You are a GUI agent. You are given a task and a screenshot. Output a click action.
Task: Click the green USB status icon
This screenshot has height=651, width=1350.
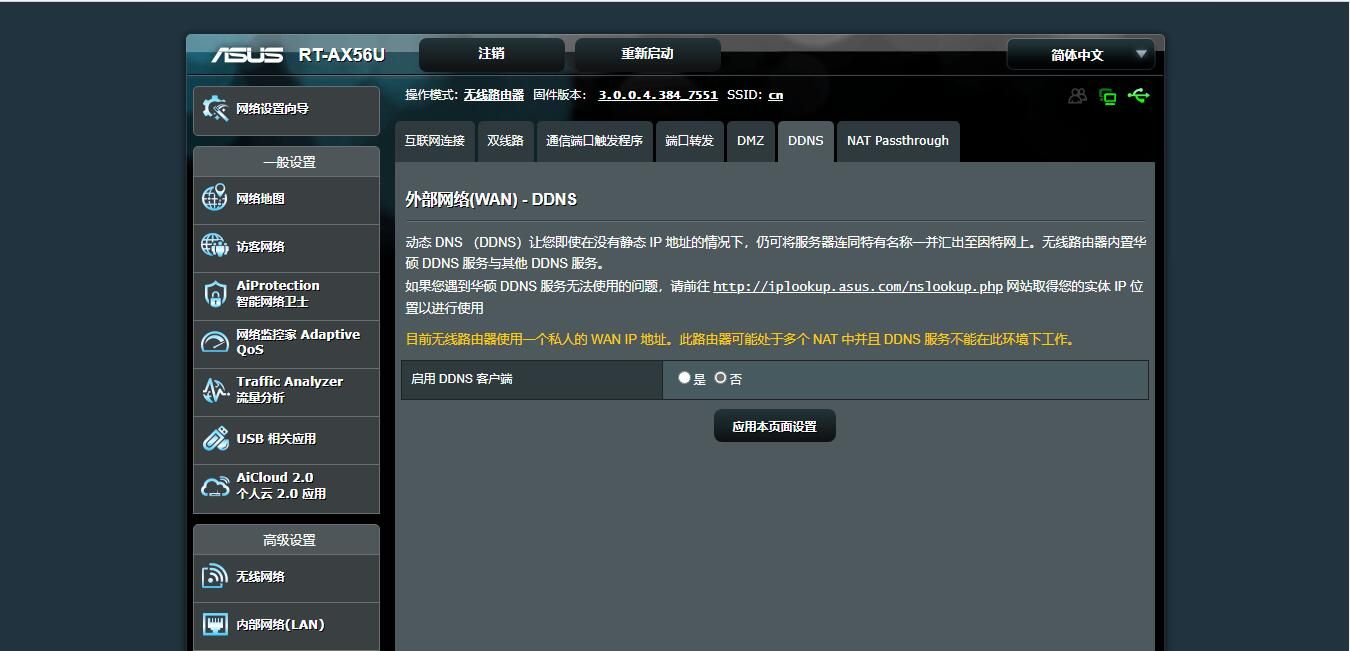(1138, 96)
